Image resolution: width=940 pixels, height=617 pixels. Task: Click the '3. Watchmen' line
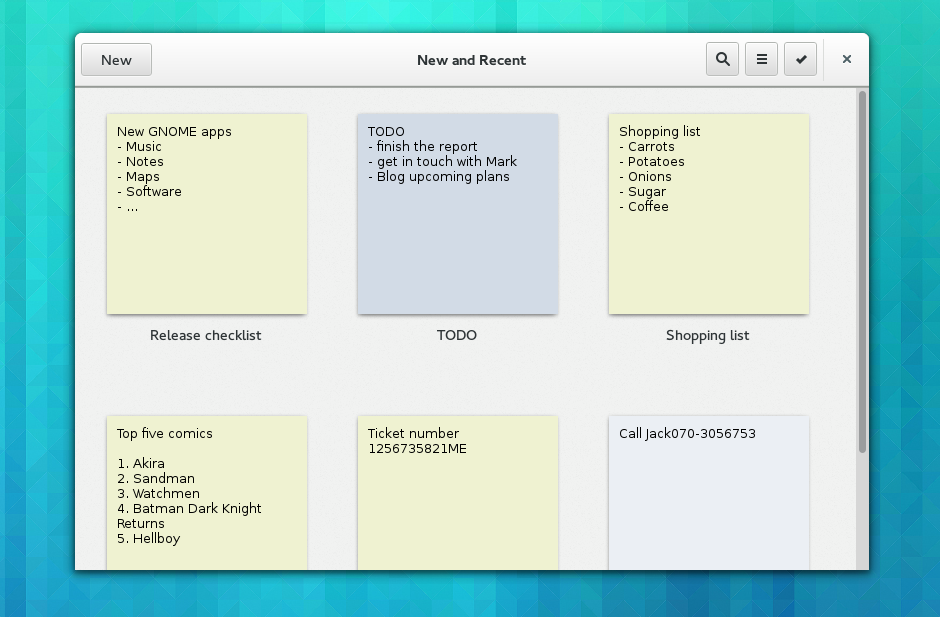tap(158, 493)
